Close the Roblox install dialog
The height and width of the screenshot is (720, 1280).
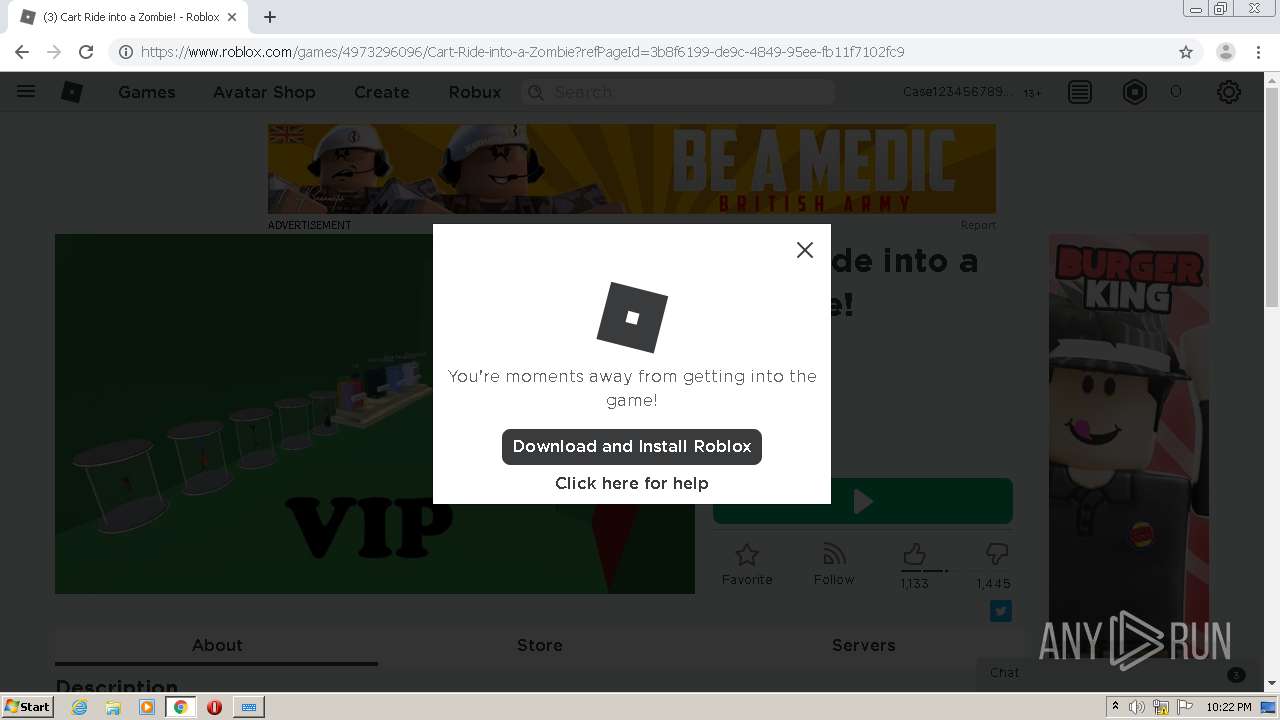[805, 250]
